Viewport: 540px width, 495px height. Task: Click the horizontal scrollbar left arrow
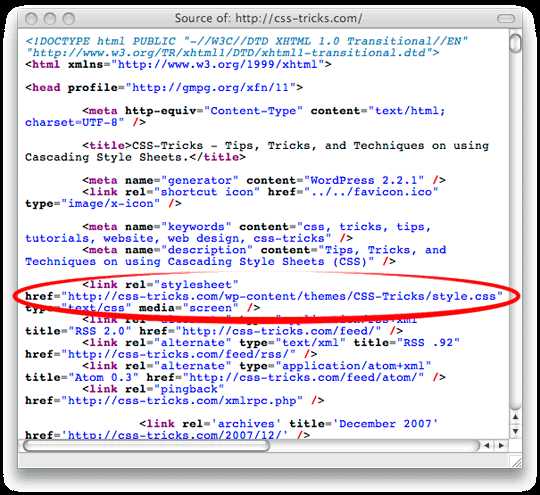(x=486, y=445)
